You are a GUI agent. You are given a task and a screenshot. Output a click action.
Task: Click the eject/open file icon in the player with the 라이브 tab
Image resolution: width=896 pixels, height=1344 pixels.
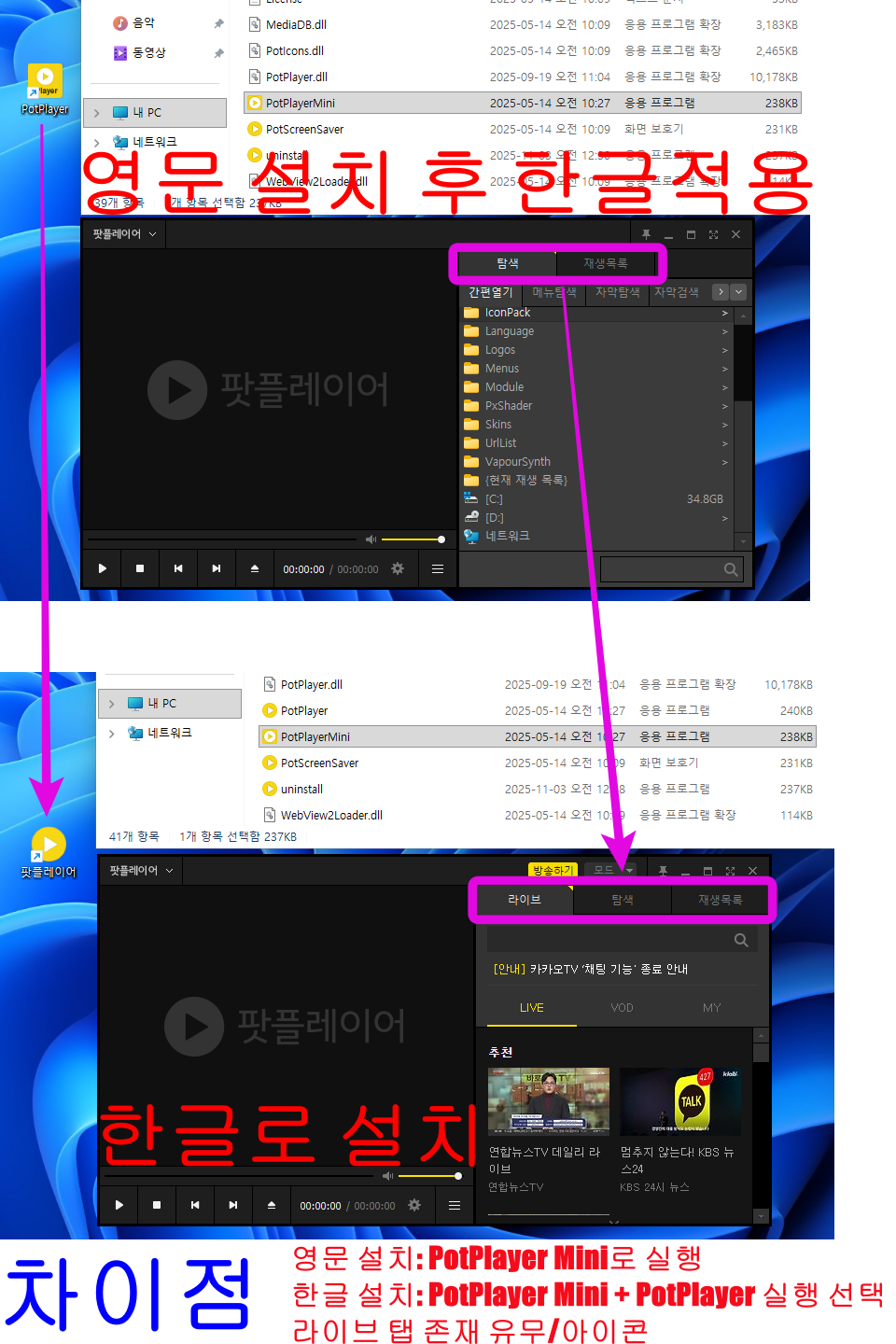(x=272, y=1205)
